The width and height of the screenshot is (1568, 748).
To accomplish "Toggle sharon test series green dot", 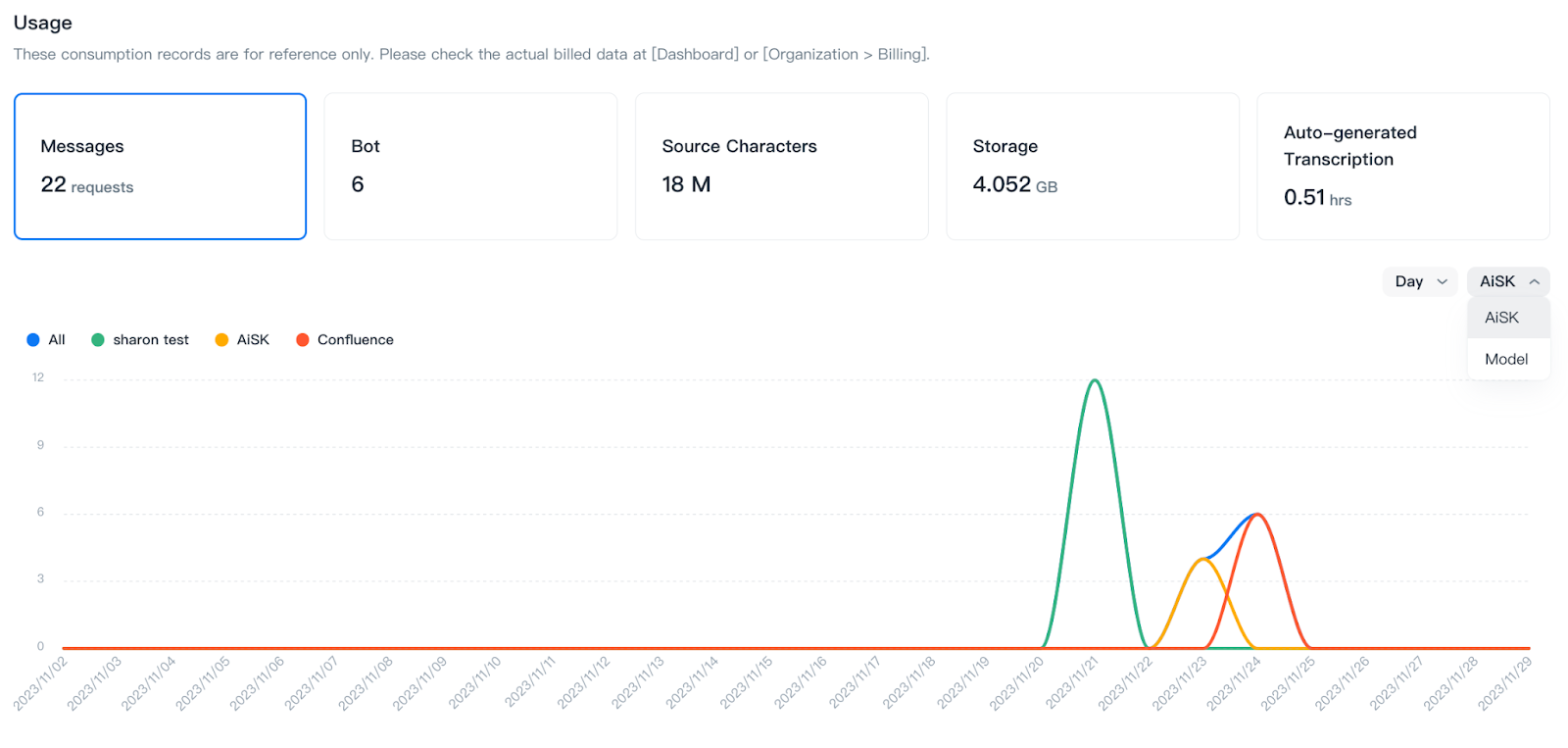I will pyautogui.click(x=98, y=340).
